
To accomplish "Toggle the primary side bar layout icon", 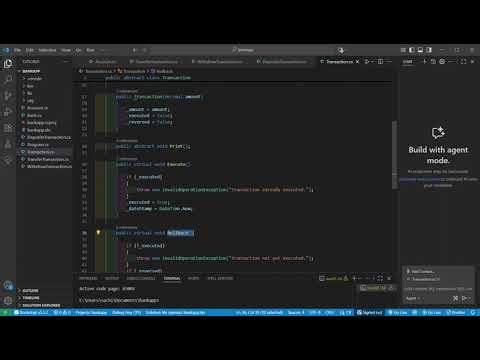I will click(412, 50).
